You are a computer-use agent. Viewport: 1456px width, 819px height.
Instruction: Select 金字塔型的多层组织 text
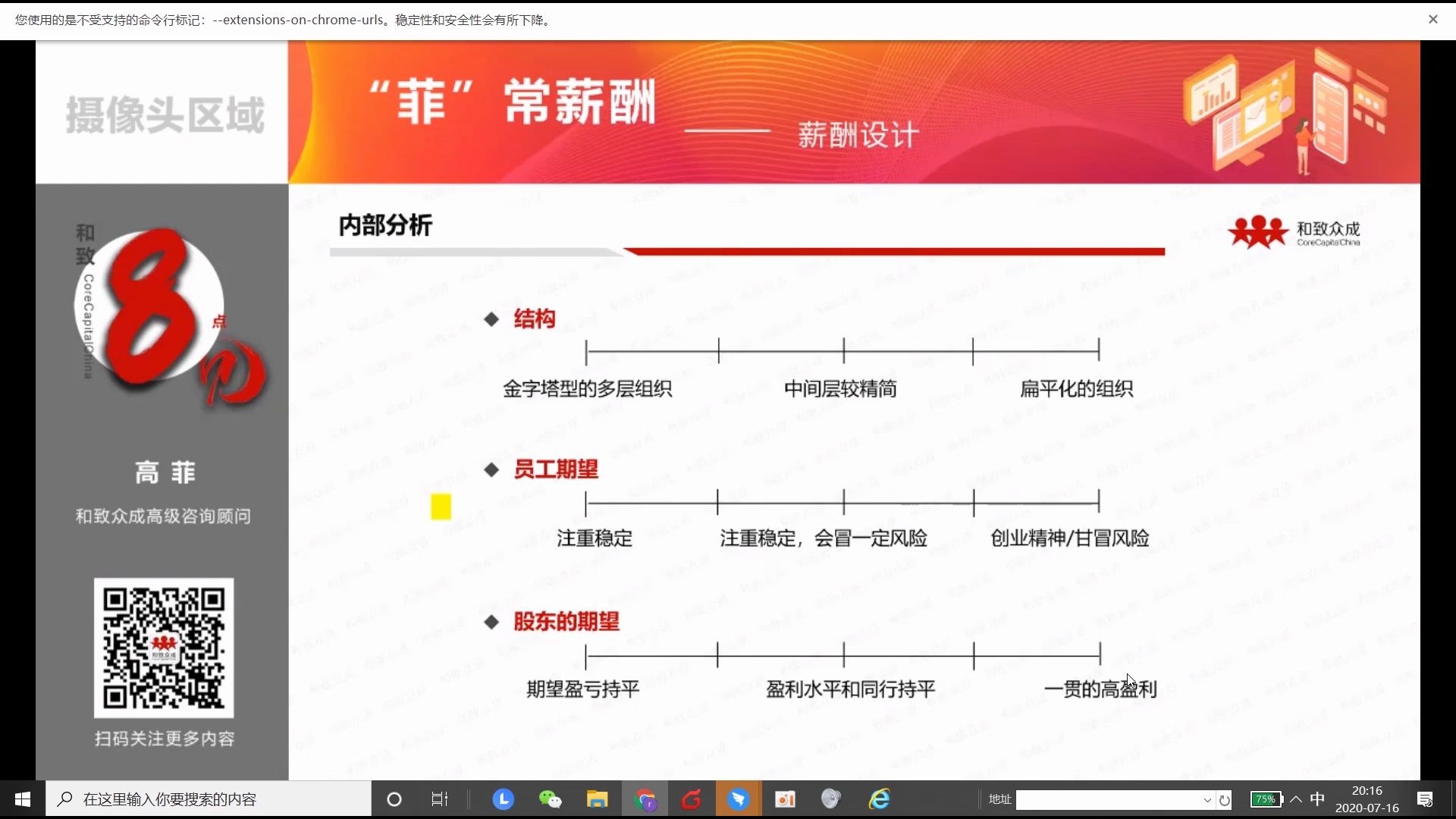pyautogui.click(x=588, y=389)
